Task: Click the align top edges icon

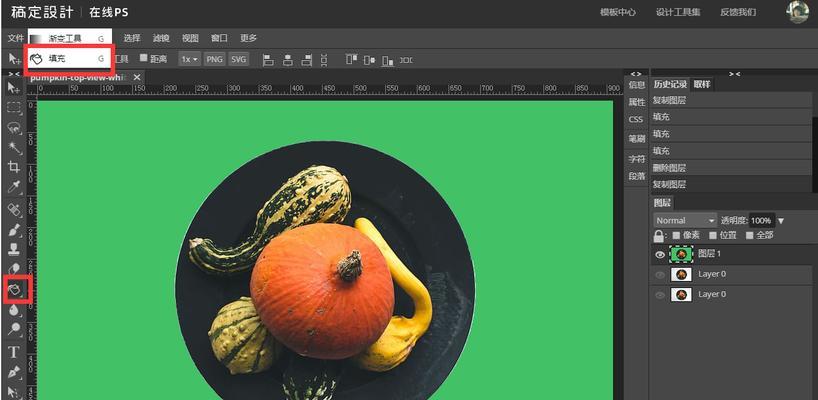Action: pos(351,59)
